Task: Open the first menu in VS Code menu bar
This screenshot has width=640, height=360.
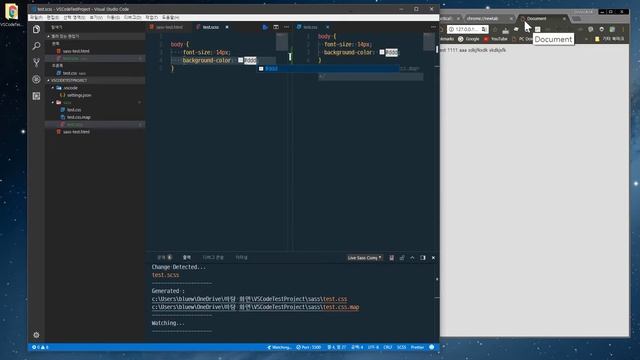Action: pyautogui.click(x=36, y=18)
